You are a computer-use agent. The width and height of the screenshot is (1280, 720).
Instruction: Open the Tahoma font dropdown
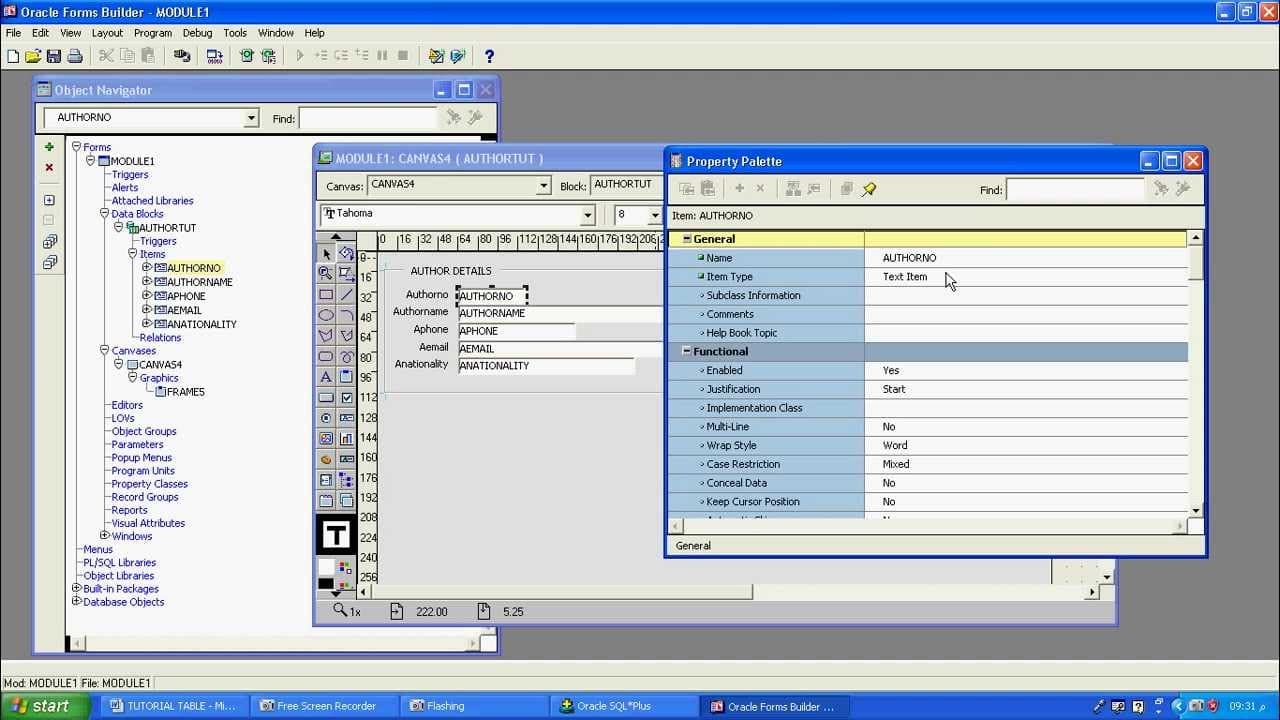587,214
